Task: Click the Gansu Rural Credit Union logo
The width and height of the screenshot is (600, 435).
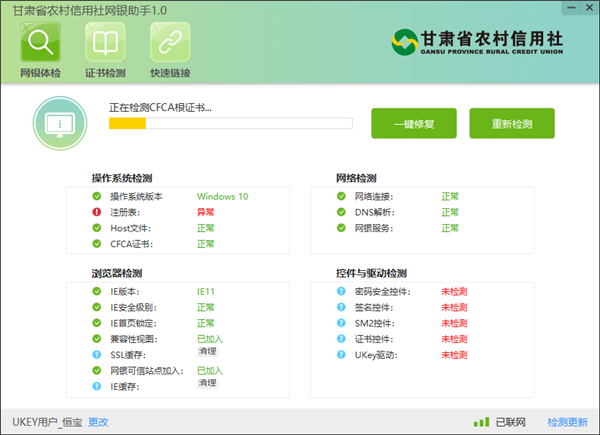Action: (477, 42)
